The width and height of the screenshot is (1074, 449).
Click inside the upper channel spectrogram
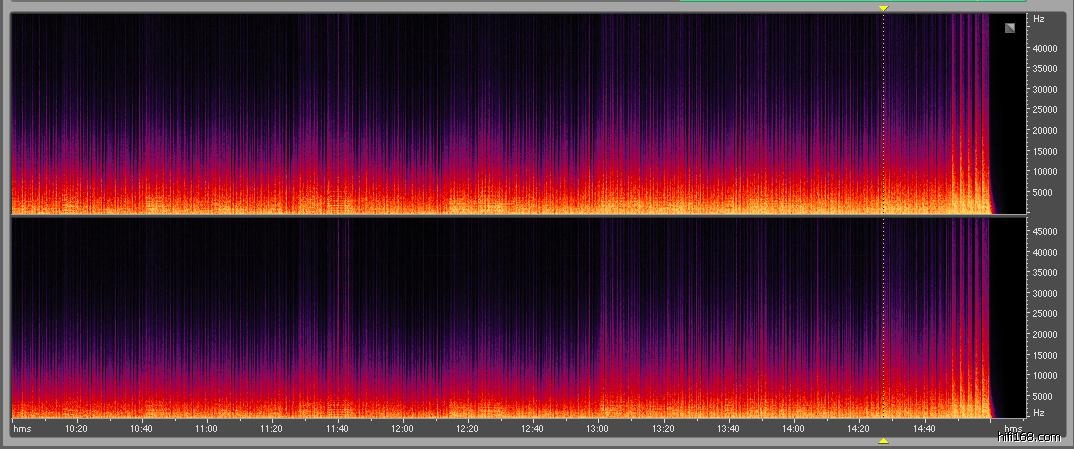pos(450,110)
